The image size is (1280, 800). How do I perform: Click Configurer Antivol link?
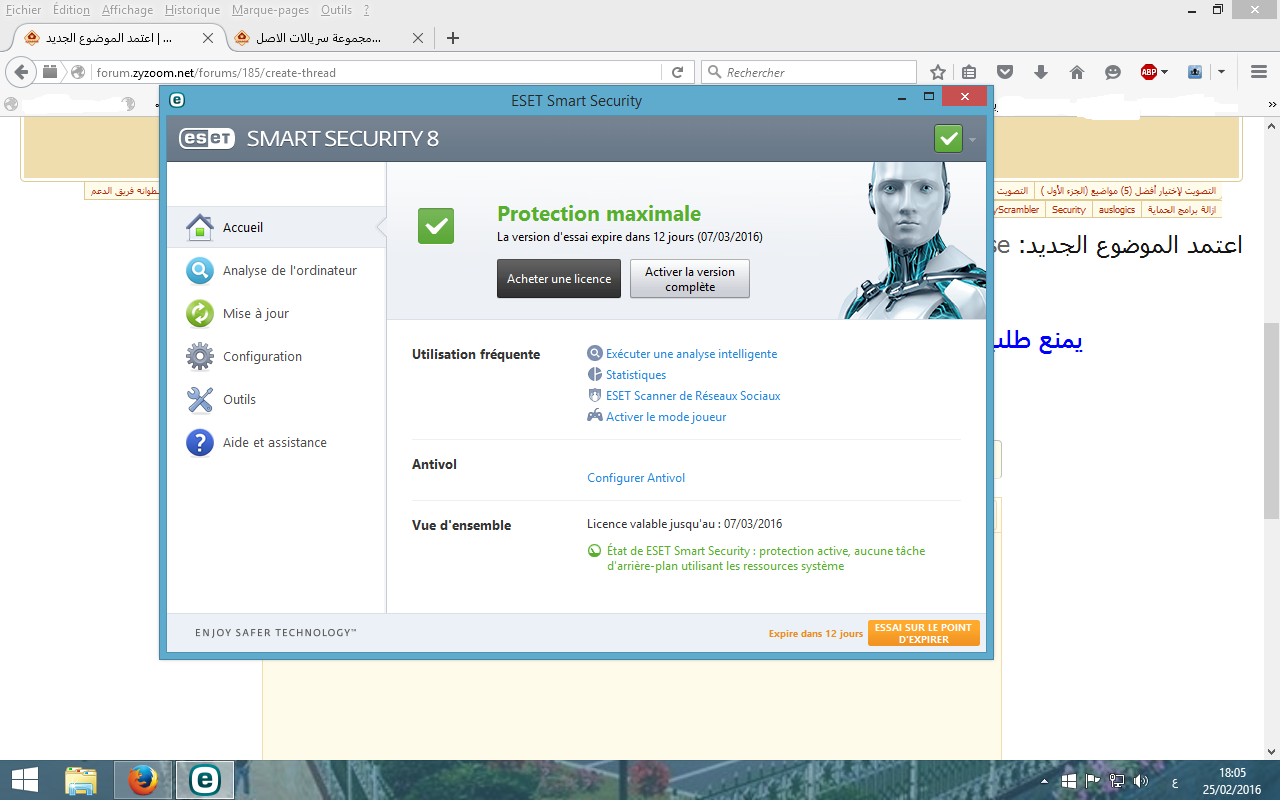coord(636,478)
